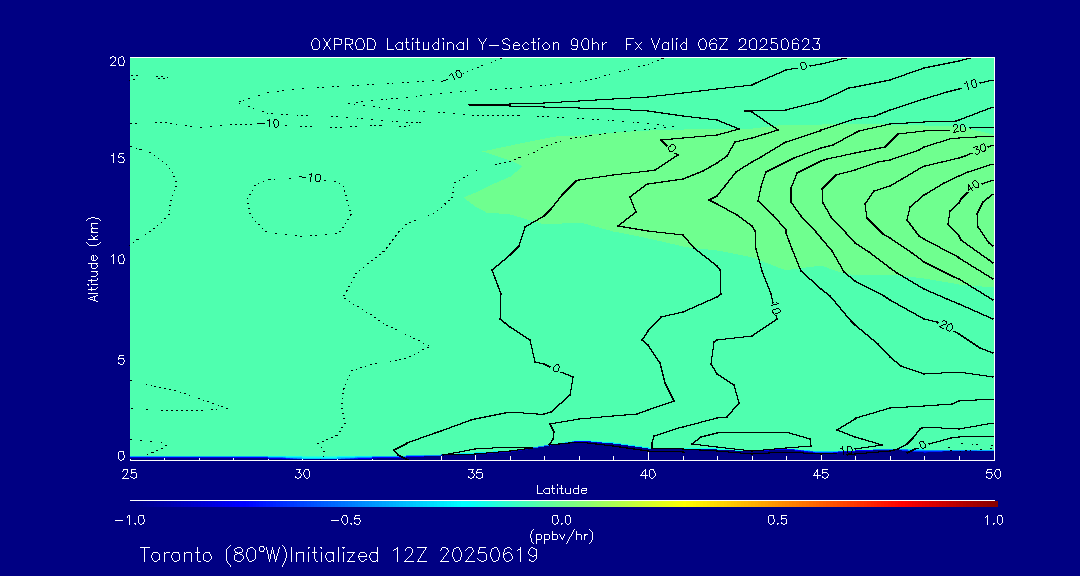Click the "-1.0" colorbar tick label

[129, 520]
